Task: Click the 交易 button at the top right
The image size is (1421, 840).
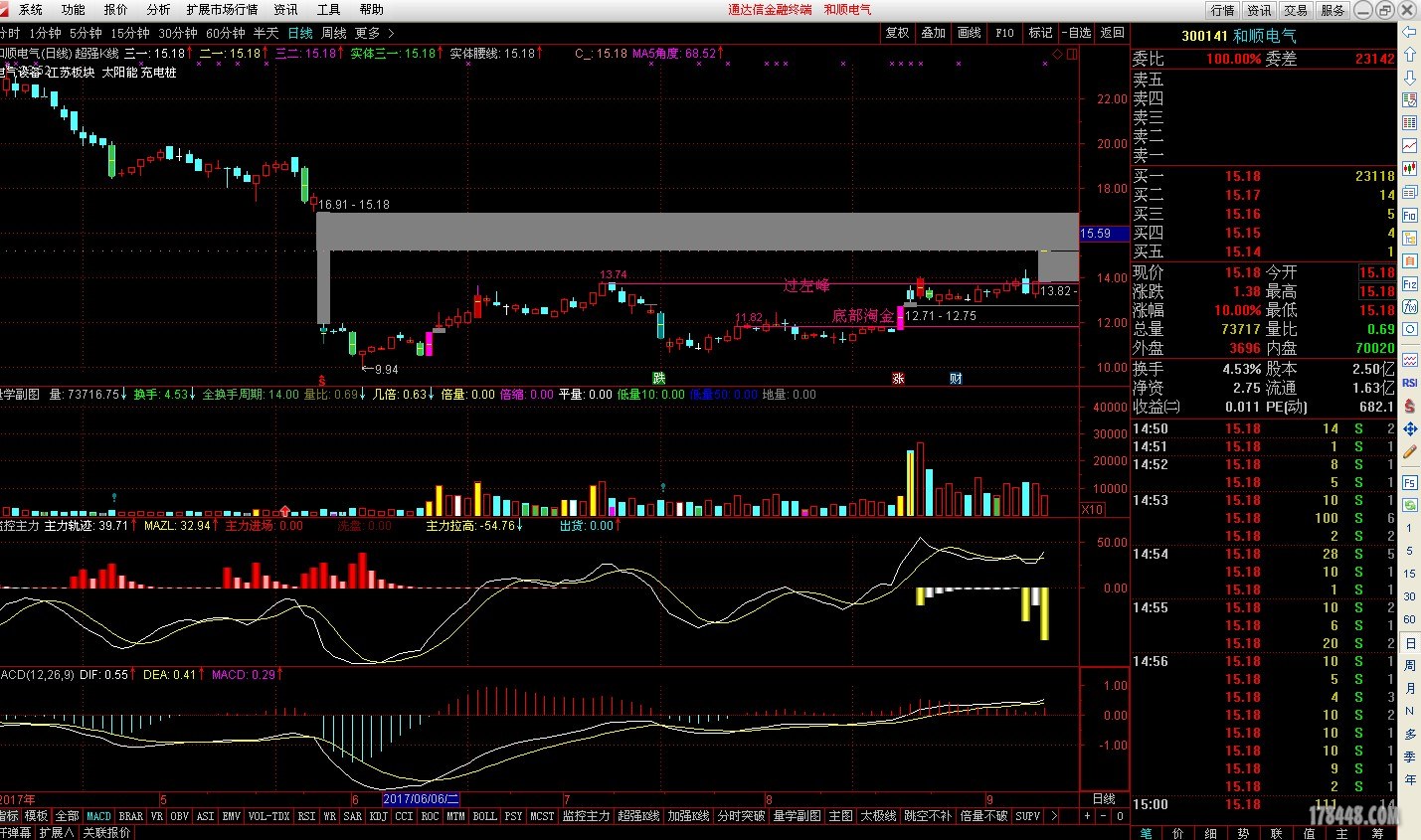Action: pyautogui.click(x=1296, y=10)
